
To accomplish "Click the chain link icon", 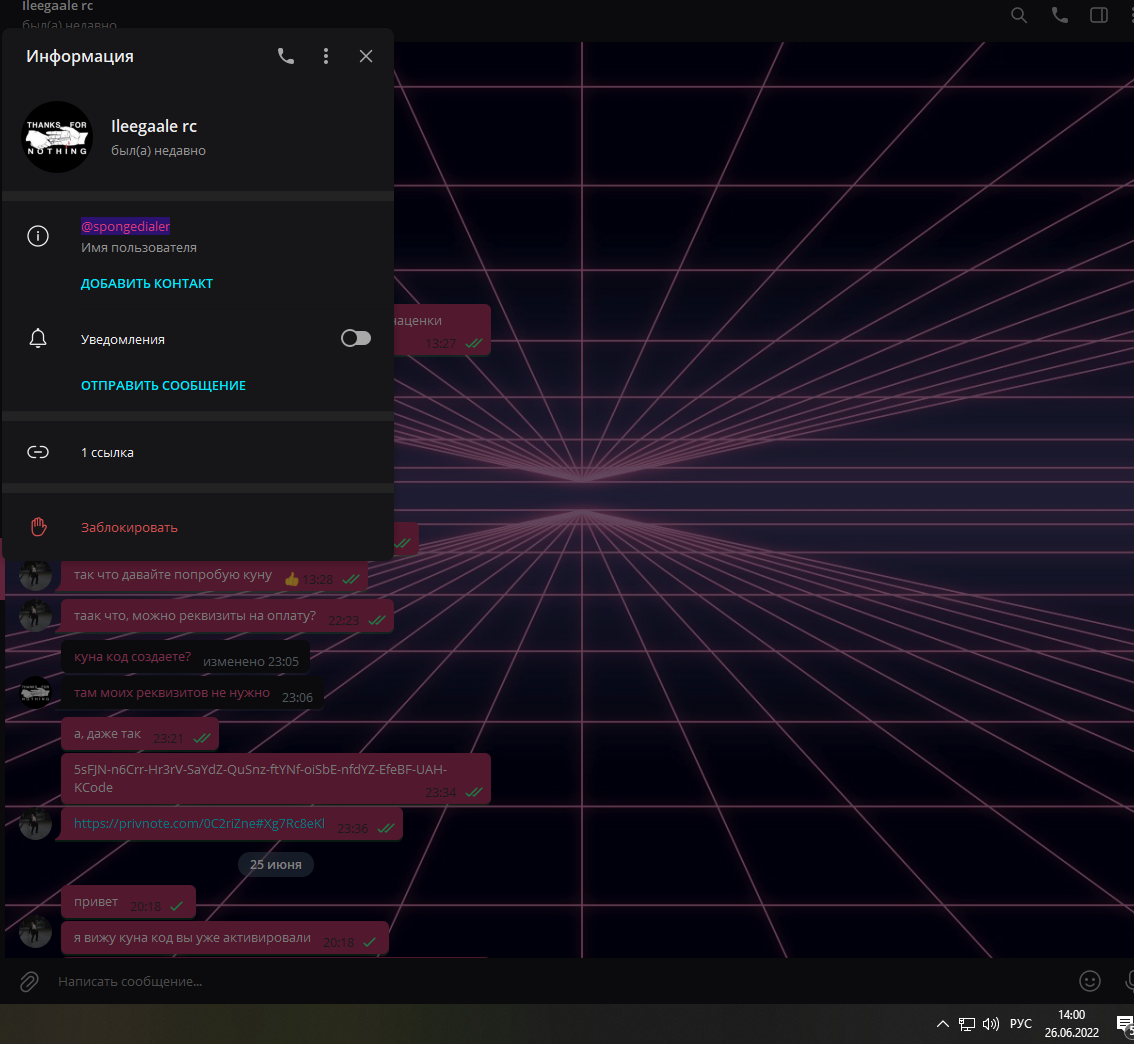I will click(x=38, y=452).
